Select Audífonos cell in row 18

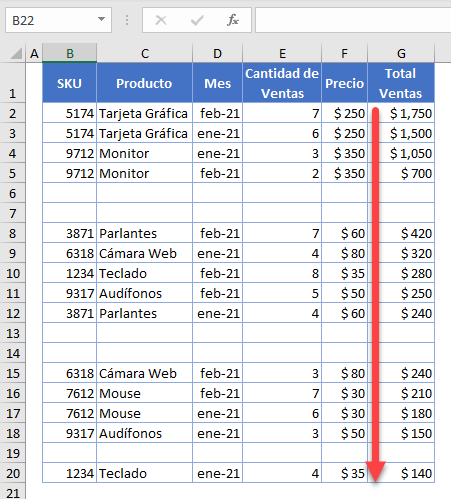144,433
